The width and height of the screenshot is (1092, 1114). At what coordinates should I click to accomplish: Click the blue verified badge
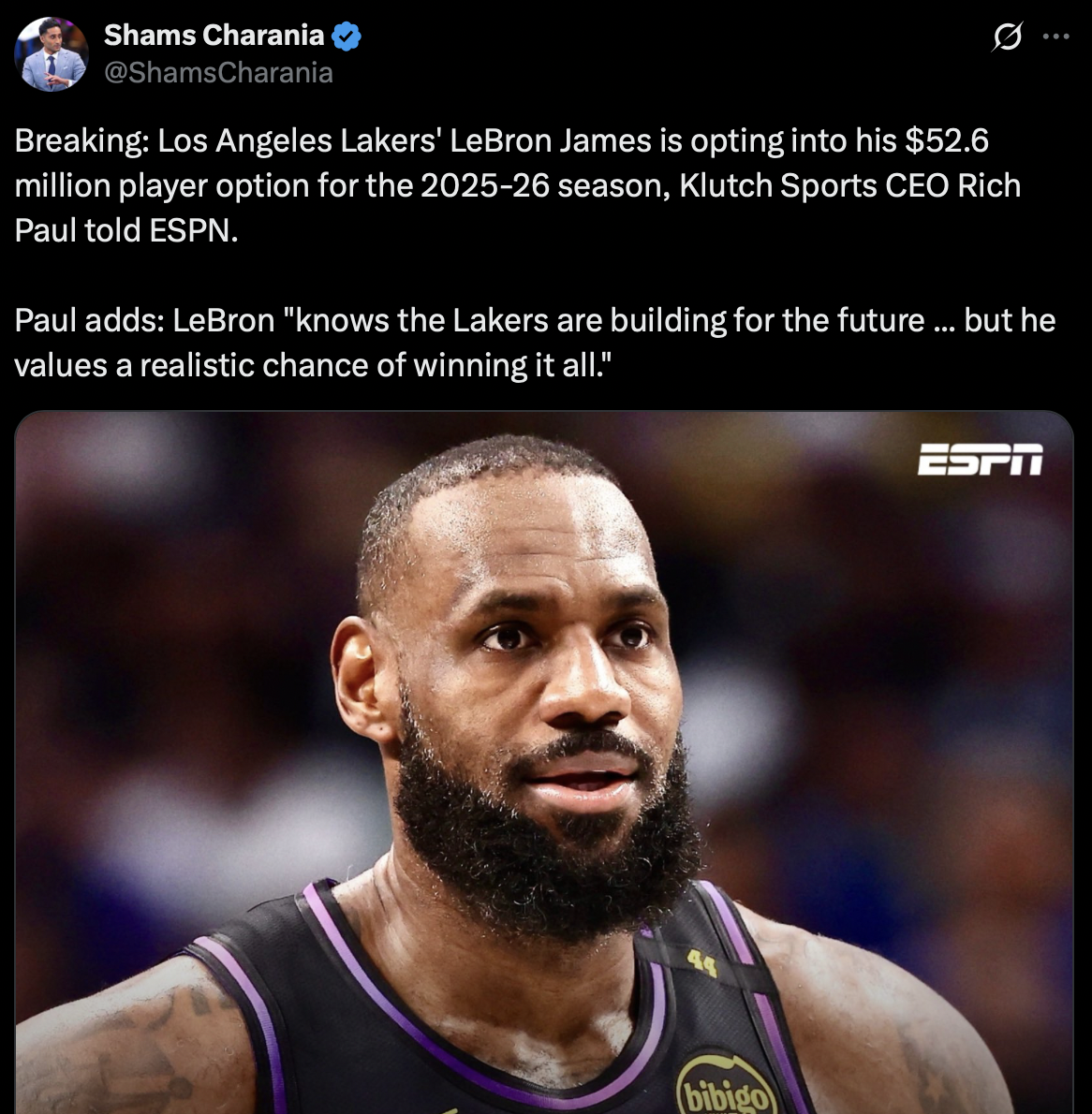(347, 36)
